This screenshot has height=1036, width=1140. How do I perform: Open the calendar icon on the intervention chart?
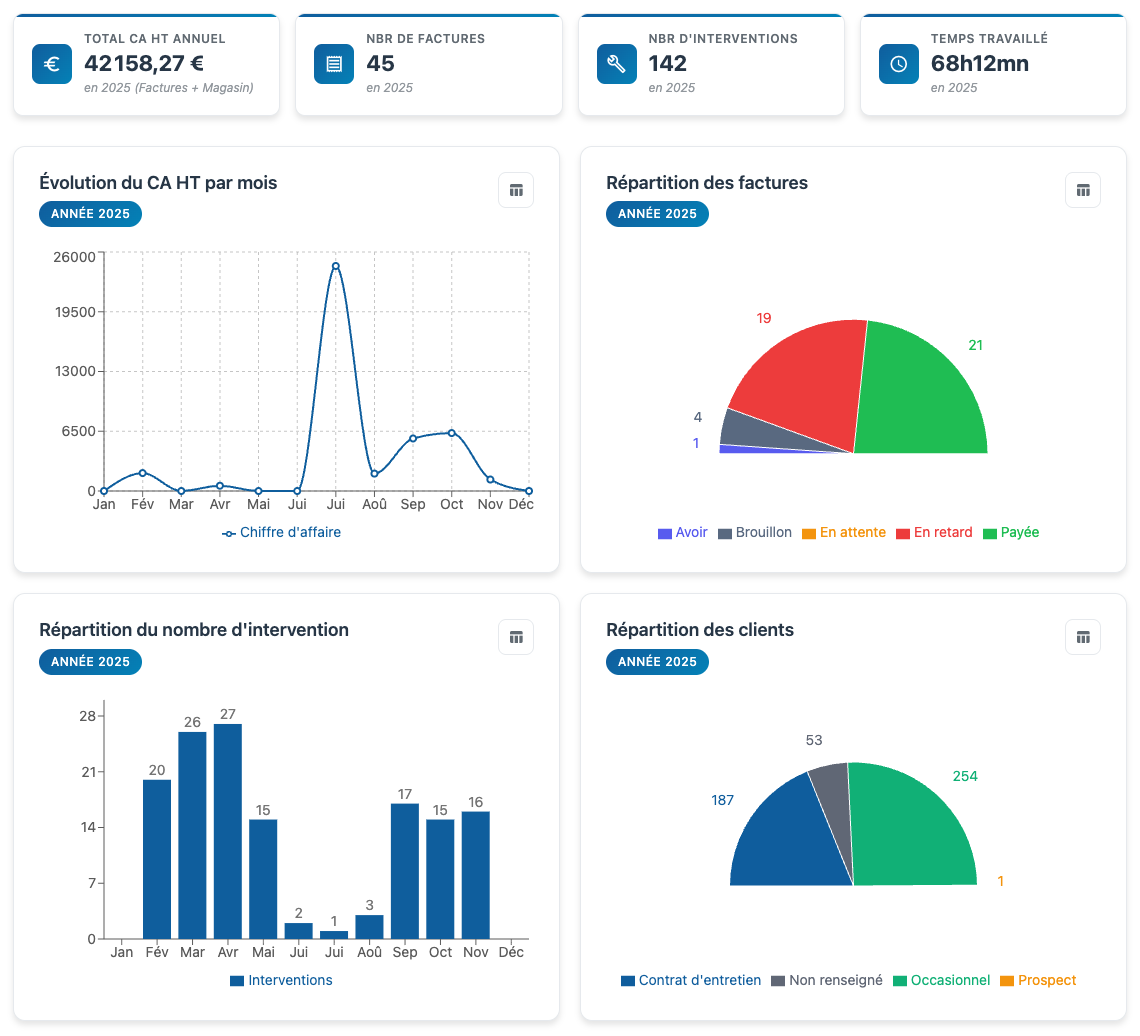tap(516, 637)
